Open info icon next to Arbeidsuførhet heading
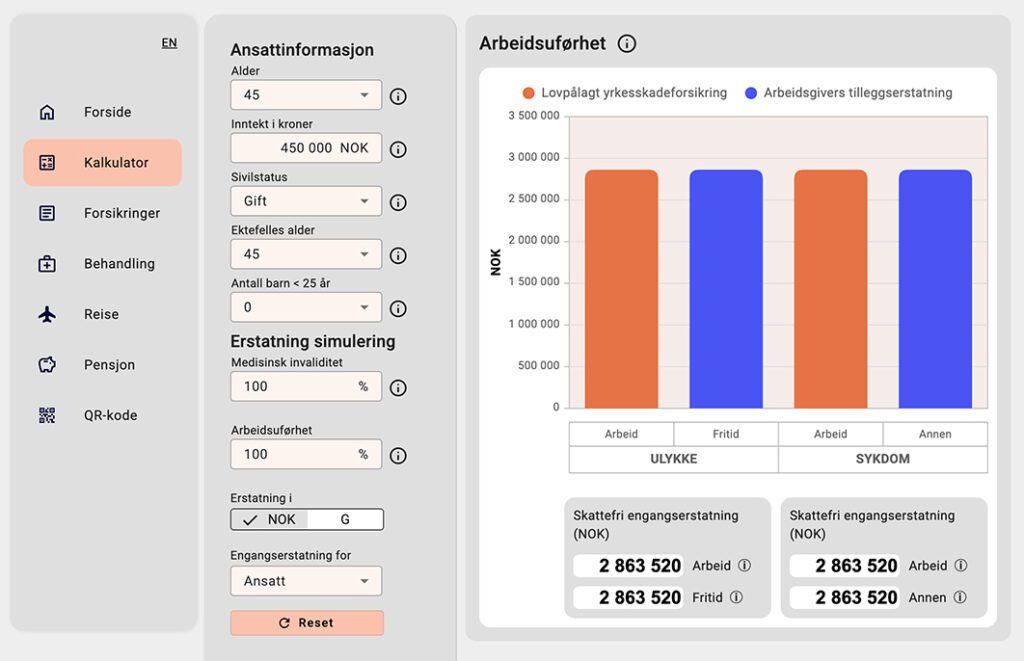This screenshot has height=661, width=1024. point(627,44)
